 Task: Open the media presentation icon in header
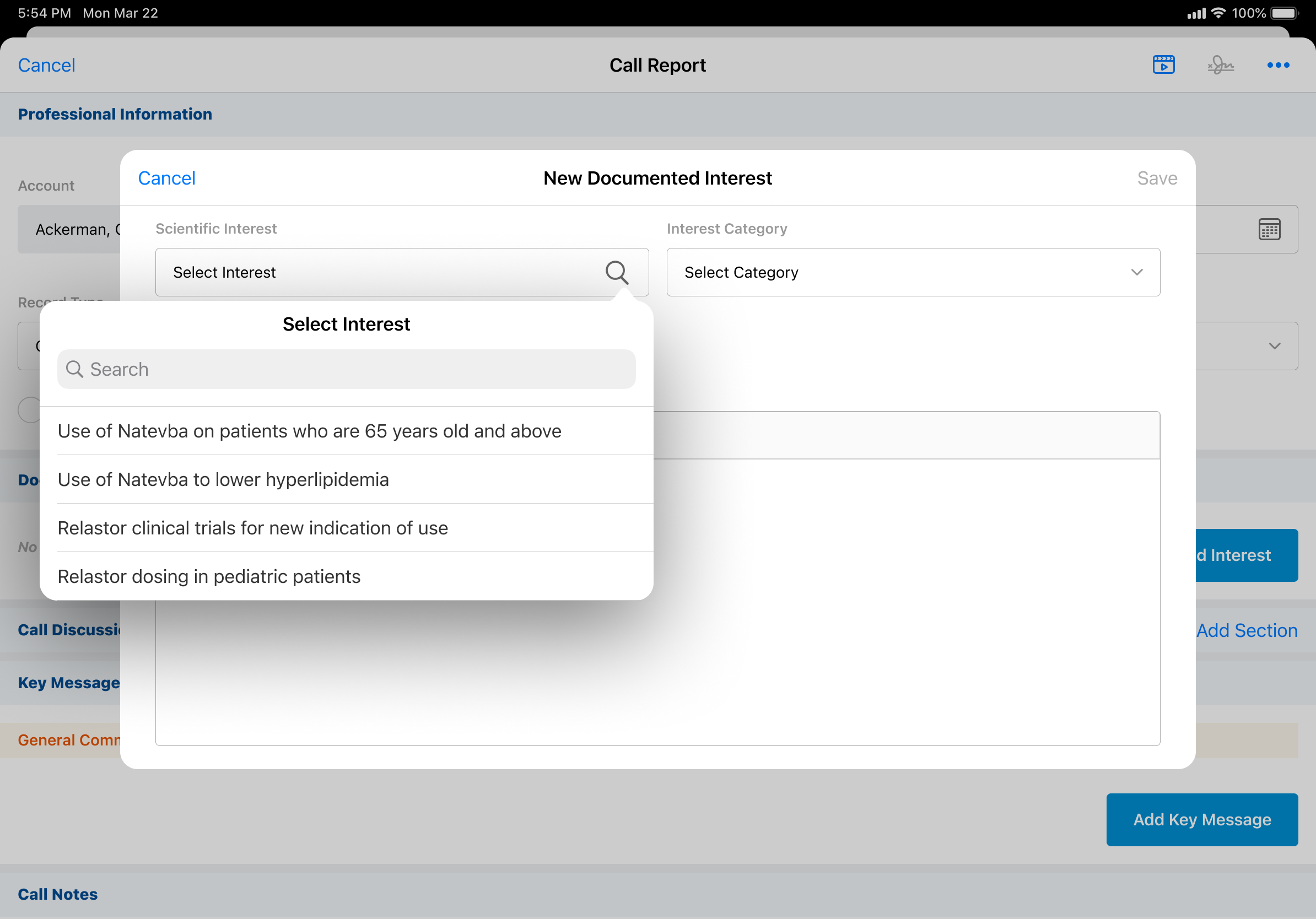tap(1163, 65)
